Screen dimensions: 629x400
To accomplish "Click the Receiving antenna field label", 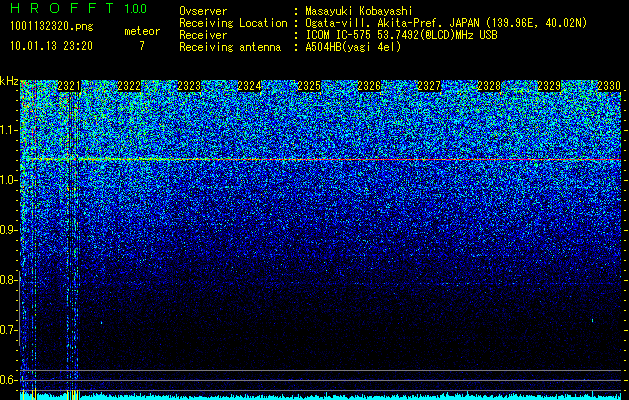I will 230,47.
